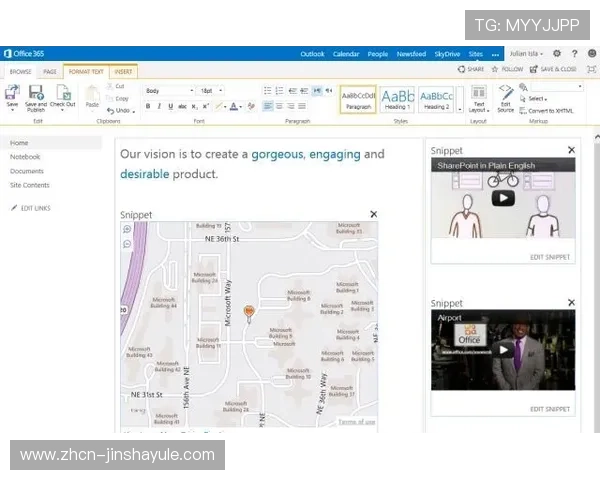Open the 18pt font size dropdown
600x480 pixels.
point(213,90)
